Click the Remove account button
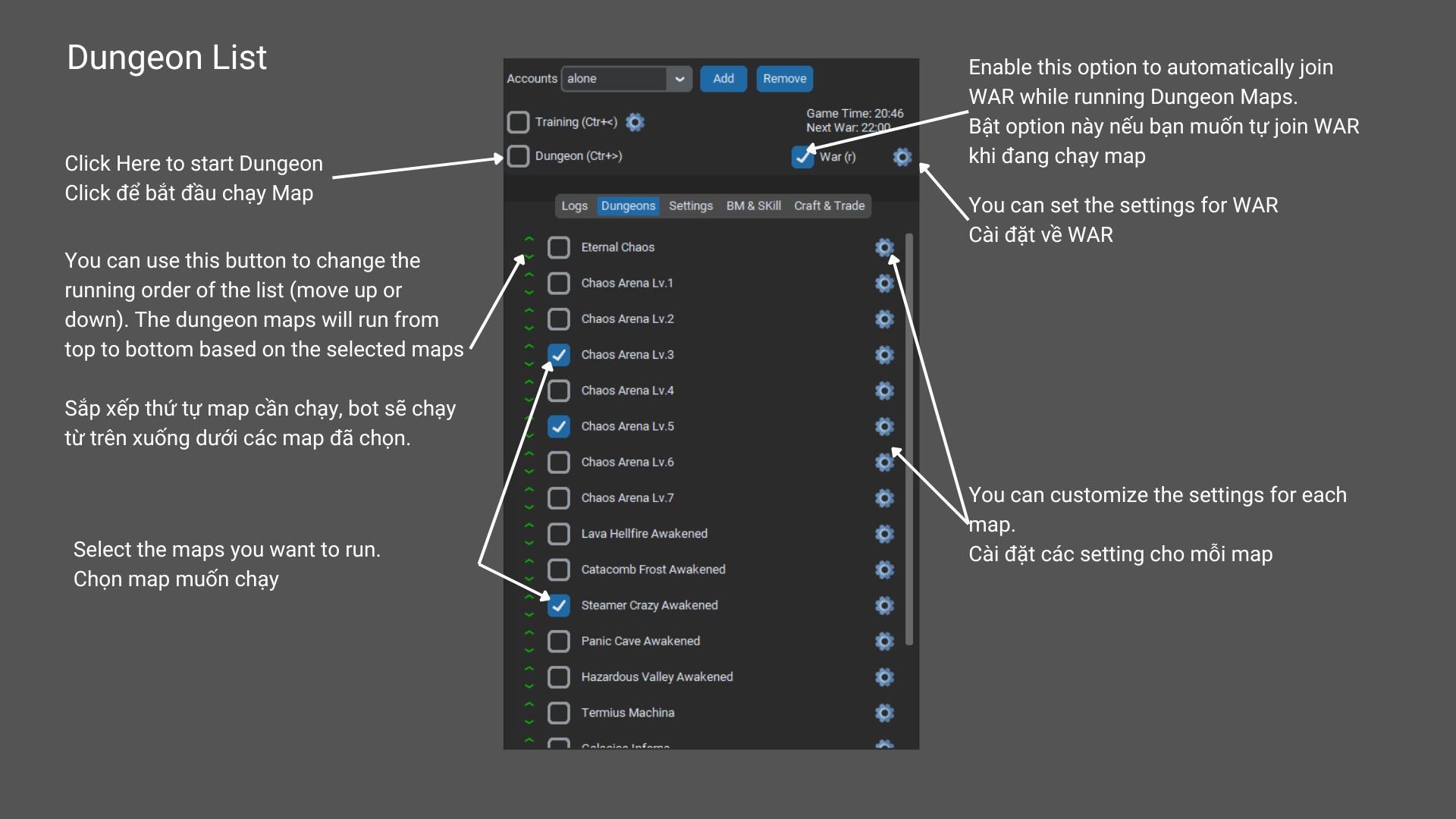This screenshot has width=1456, height=819. (785, 79)
